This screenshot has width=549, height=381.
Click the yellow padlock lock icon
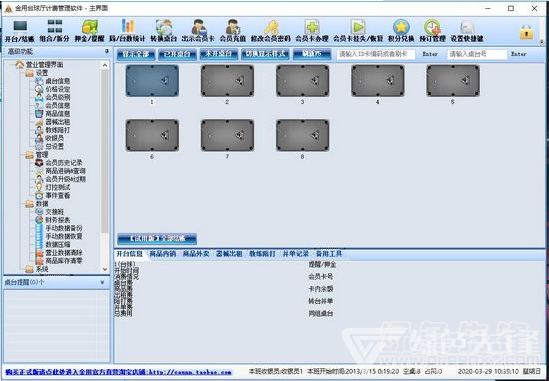(x=526, y=32)
